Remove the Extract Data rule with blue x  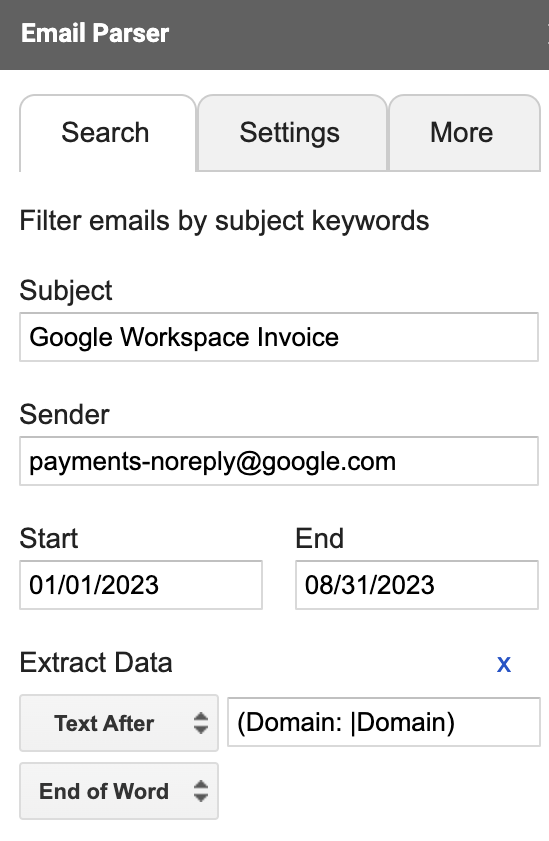[503, 665]
